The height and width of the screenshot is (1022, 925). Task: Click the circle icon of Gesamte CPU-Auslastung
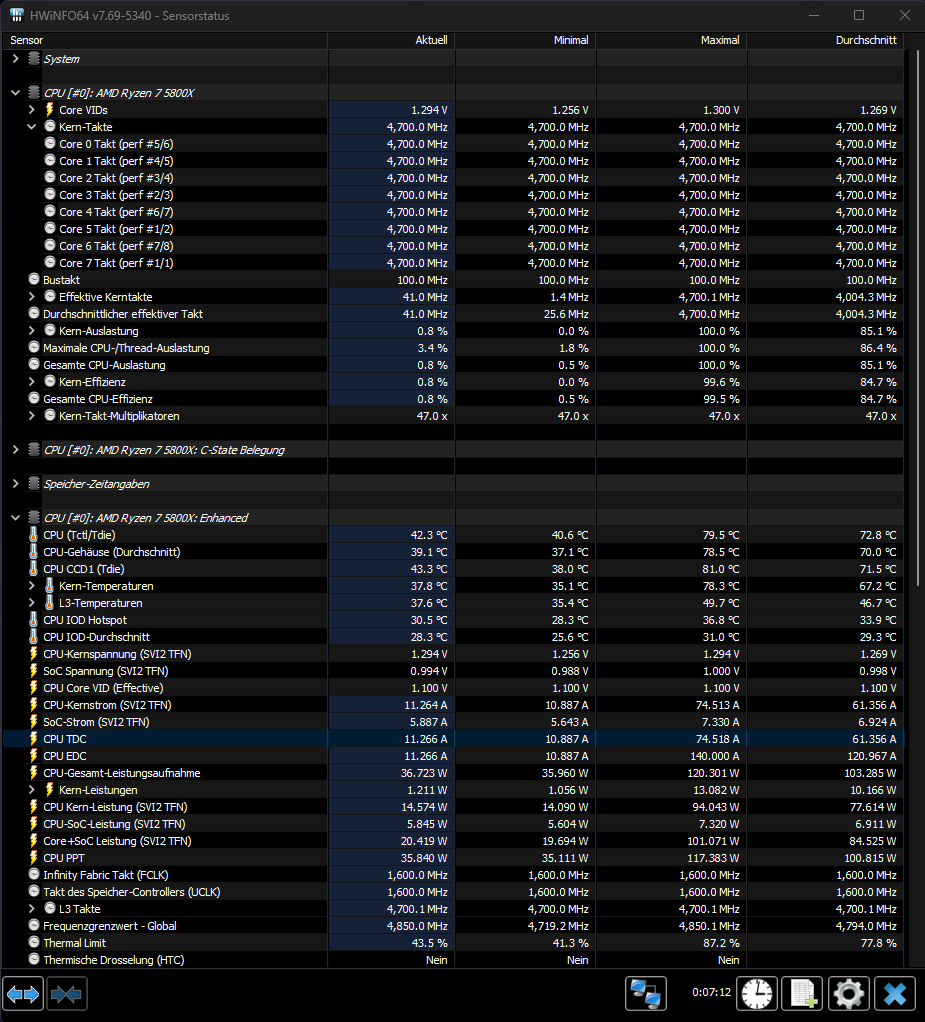34,364
